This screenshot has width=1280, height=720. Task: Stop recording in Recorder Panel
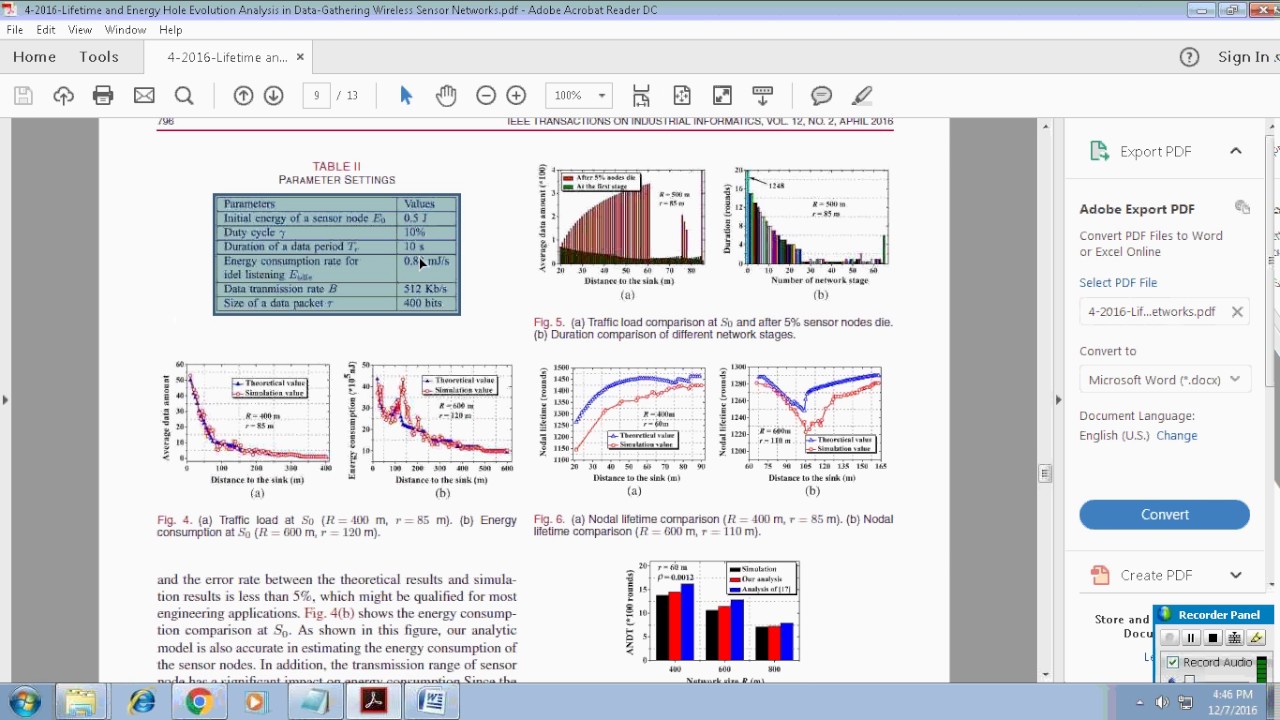tap(1213, 638)
